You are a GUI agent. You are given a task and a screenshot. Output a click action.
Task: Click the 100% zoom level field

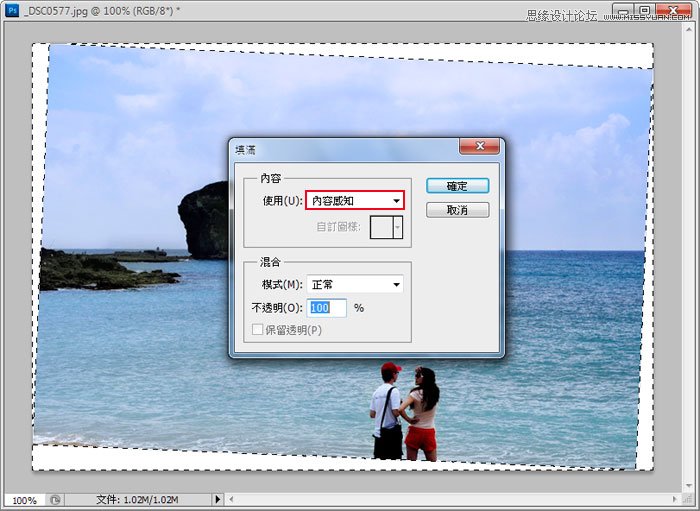point(24,500)
